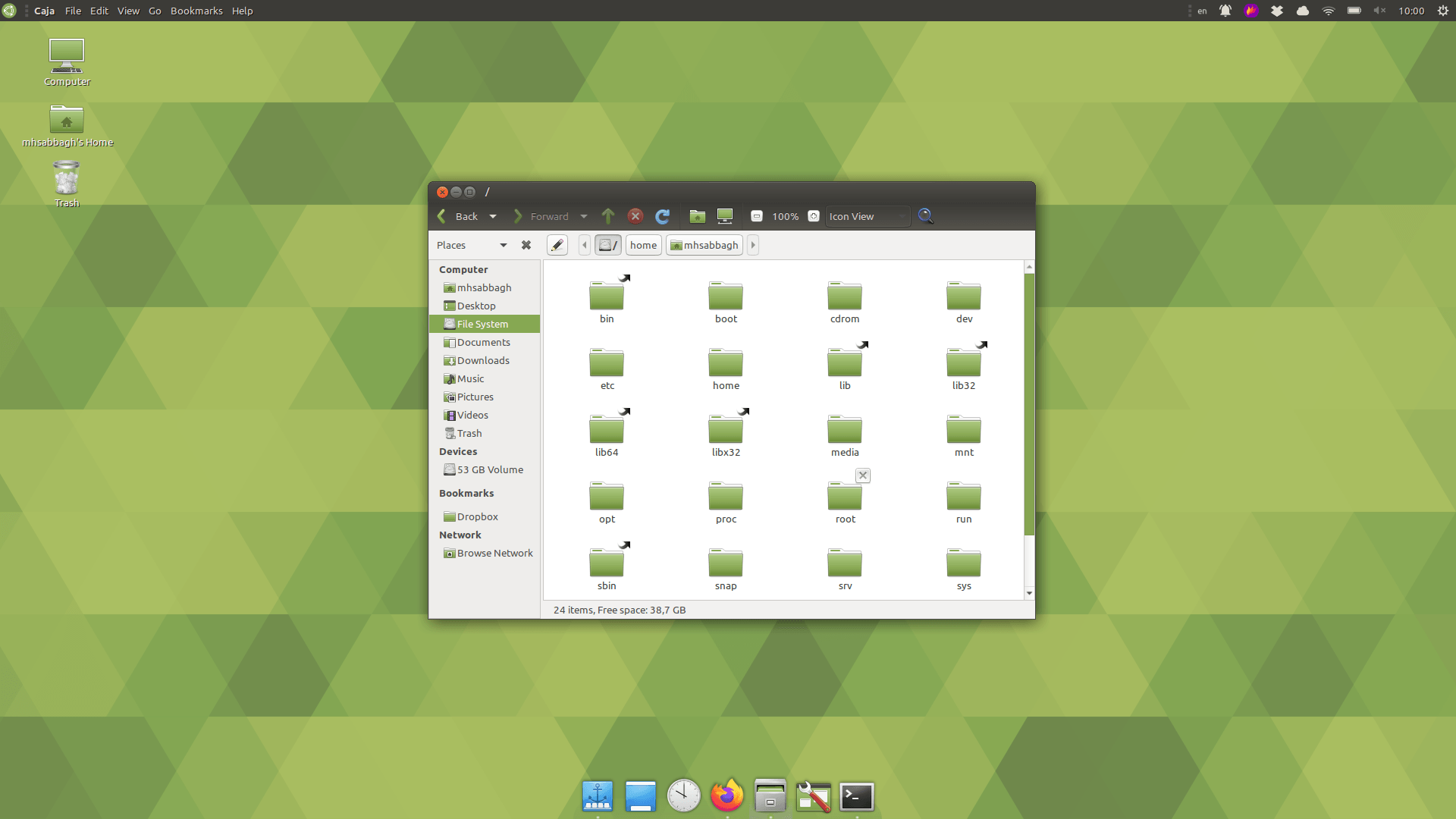
Task: Select Downloads in the sidebar
Action: click(x=483, y=361)
